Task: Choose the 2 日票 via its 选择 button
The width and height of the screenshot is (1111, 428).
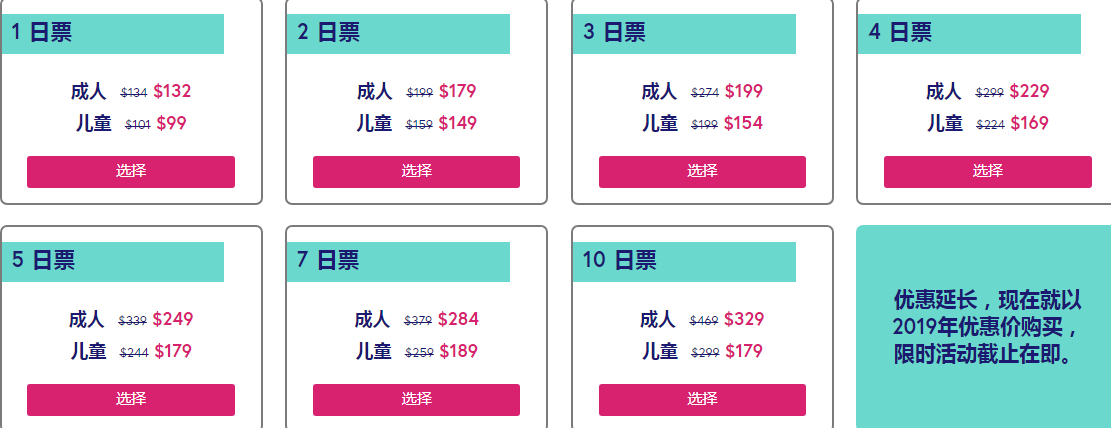Action: (416, 171)
